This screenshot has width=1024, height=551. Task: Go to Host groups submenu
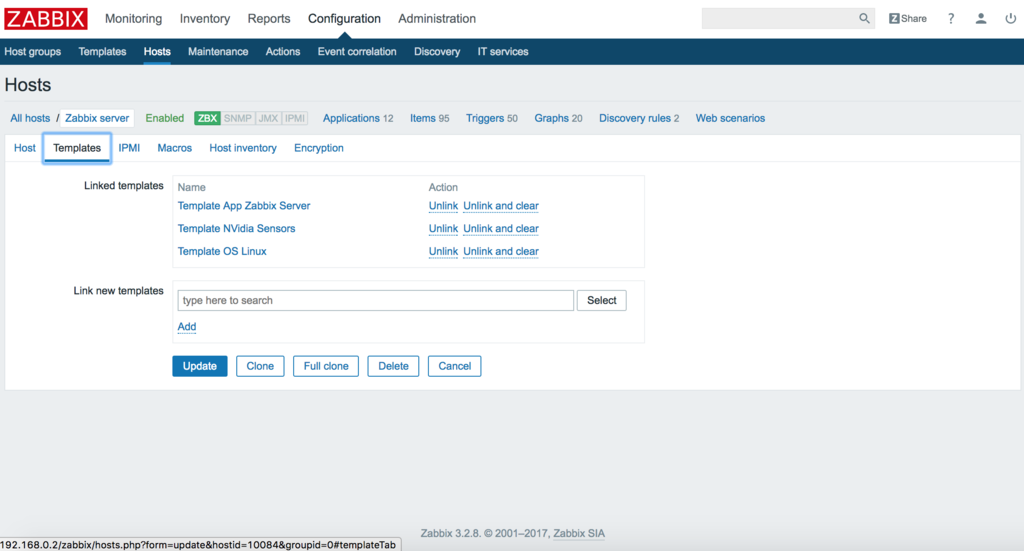point(33,52)
